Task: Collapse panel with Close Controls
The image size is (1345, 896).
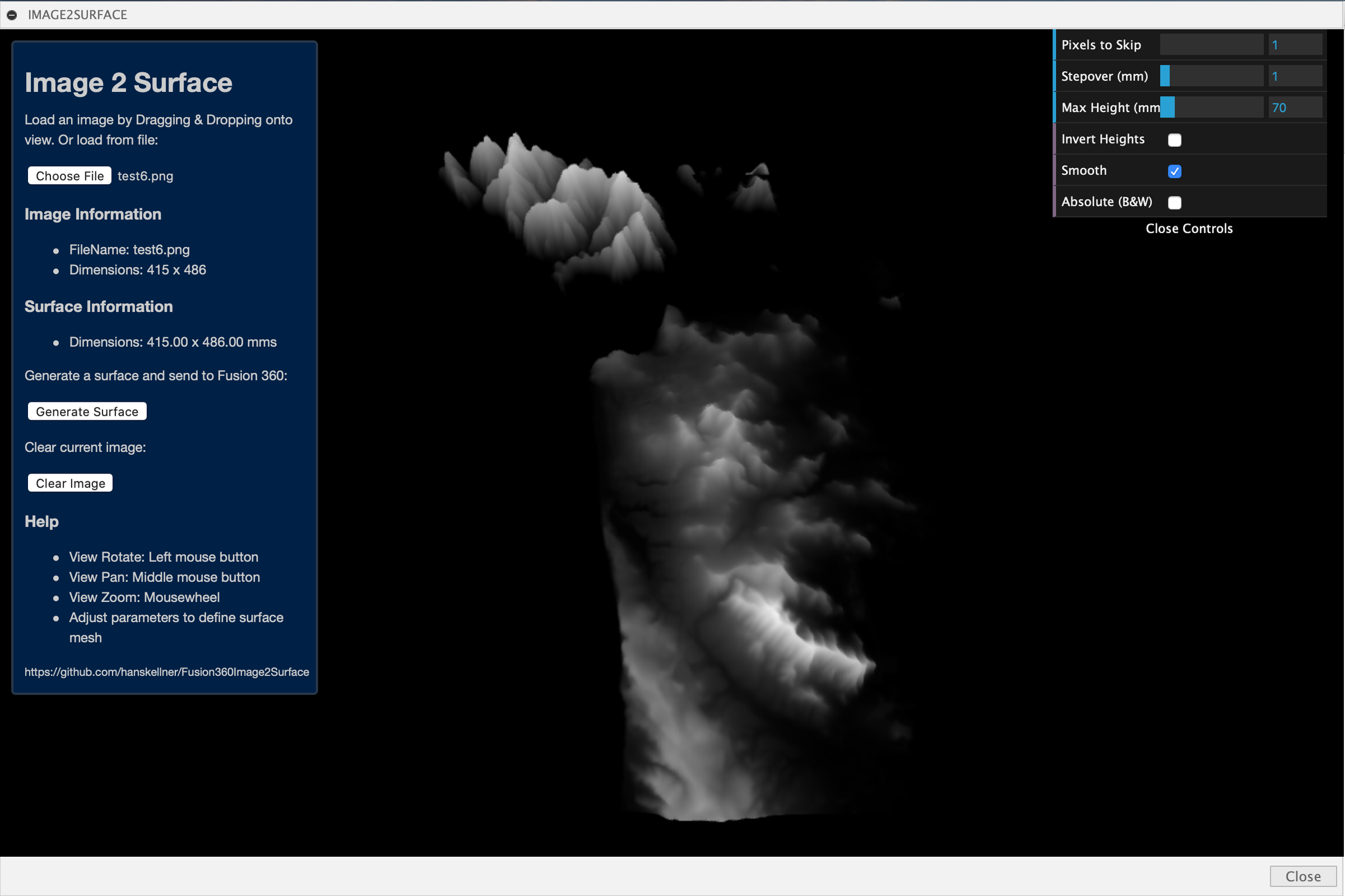Action: coord(1189,229)
